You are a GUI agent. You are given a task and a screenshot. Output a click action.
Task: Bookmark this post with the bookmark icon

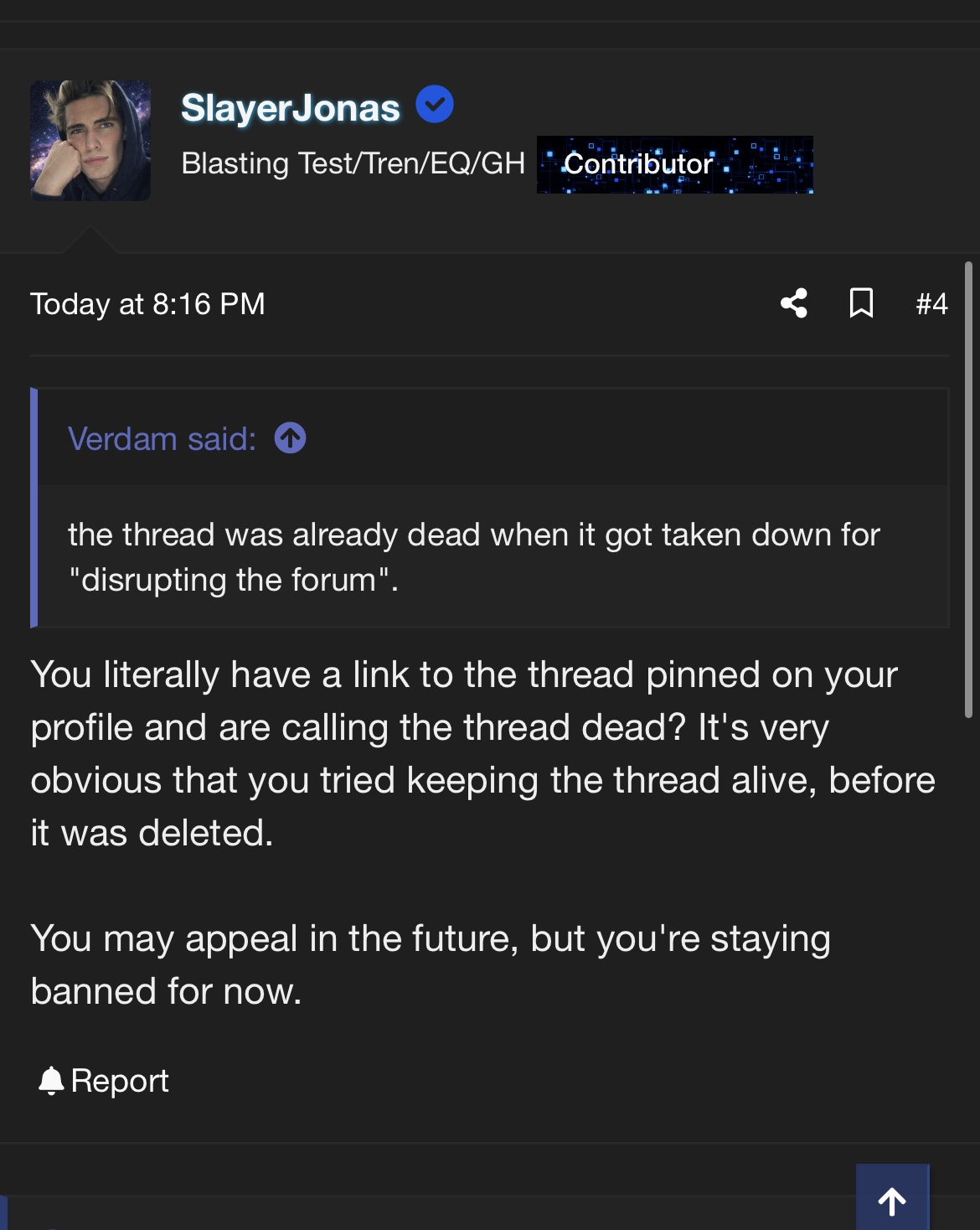pos(861,303)
